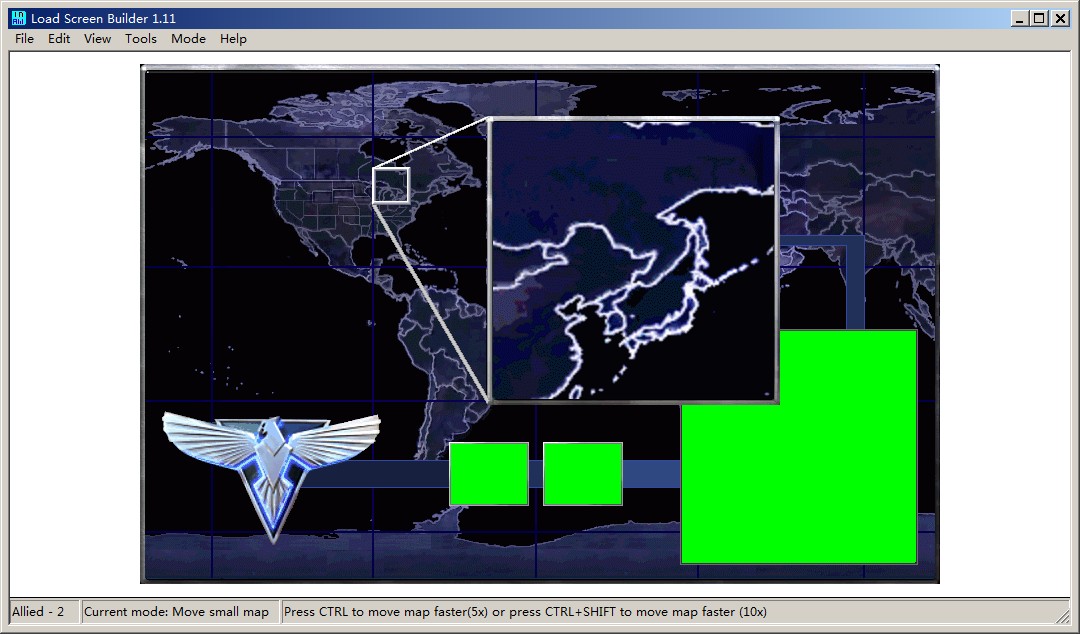Click the right small green placeholder square
The image size is (1080, 634).
pos(583,474)
